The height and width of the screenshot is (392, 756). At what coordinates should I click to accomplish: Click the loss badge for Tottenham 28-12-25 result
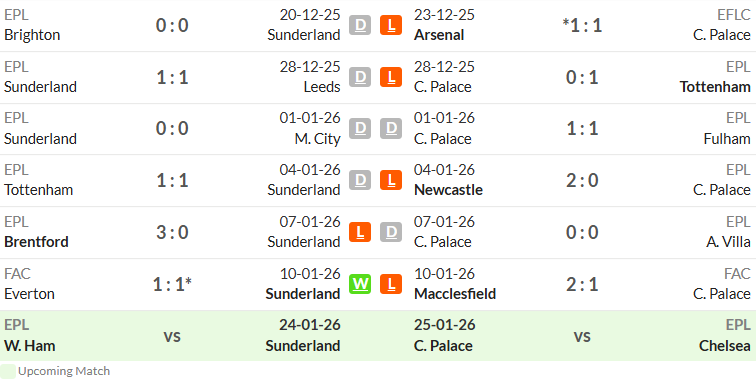(391, 77)
